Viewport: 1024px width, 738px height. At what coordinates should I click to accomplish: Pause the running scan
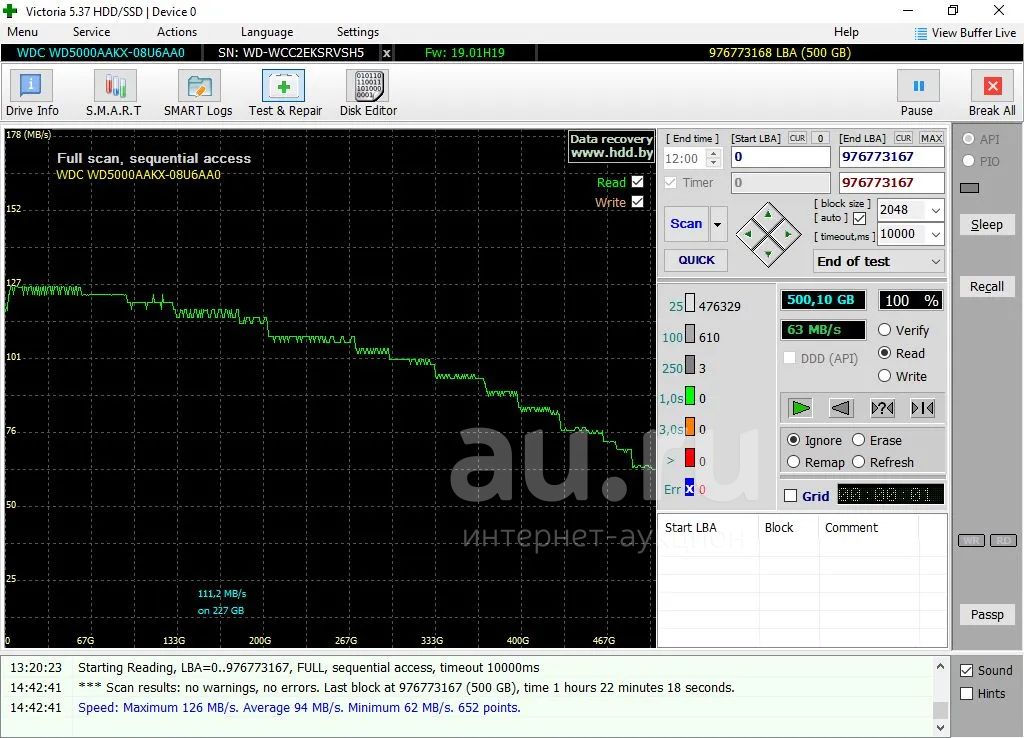917,93
